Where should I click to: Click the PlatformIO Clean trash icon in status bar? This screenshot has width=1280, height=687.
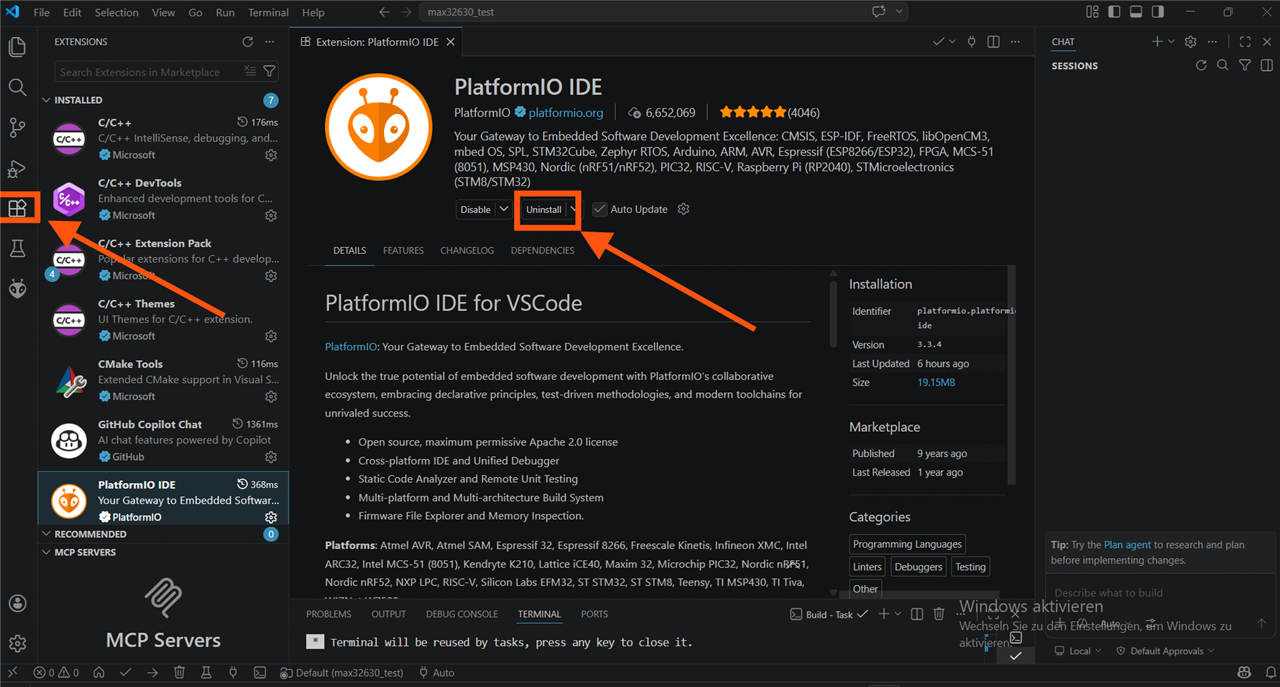click(x=180, y=673)
